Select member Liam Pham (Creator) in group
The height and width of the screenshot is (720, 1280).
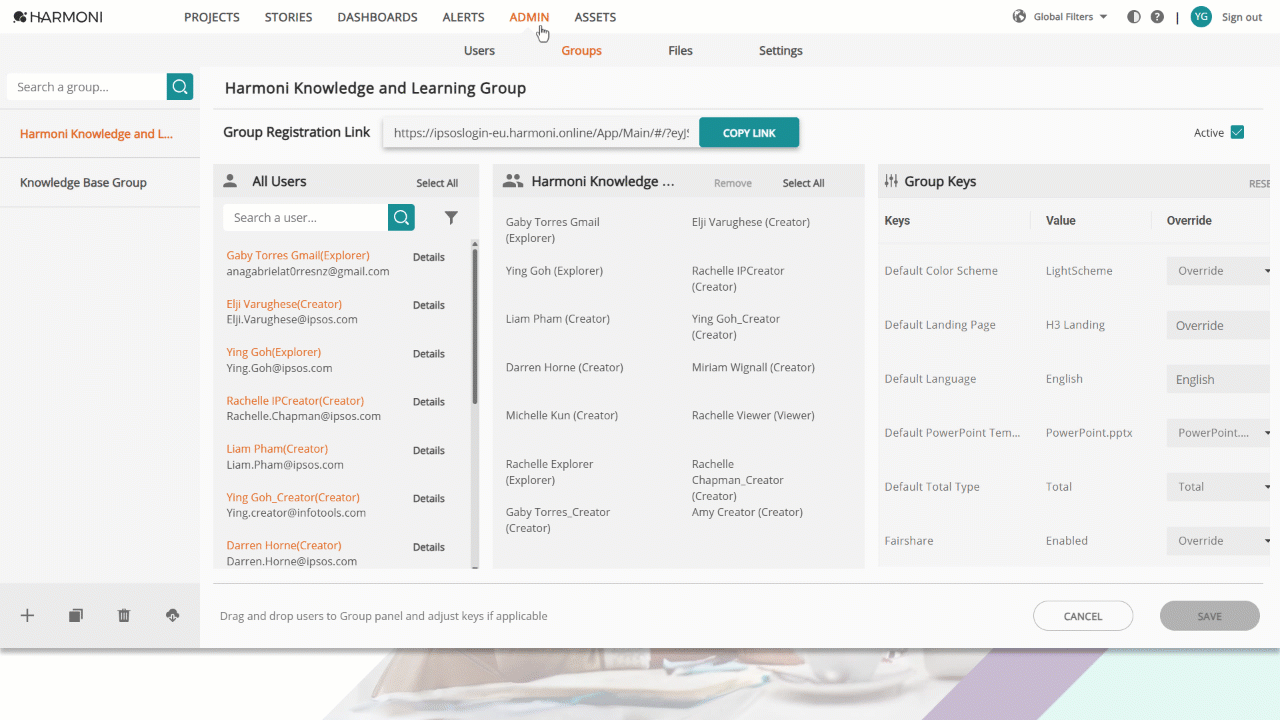(558, 319)
